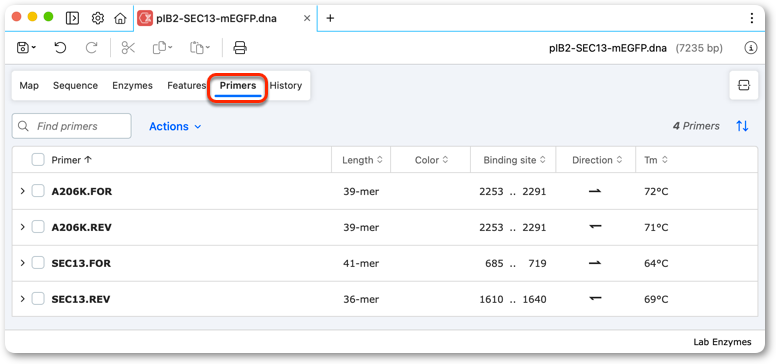Click binding site 1610 .. 1640
The image size is (776, 364).
[513, 299]
